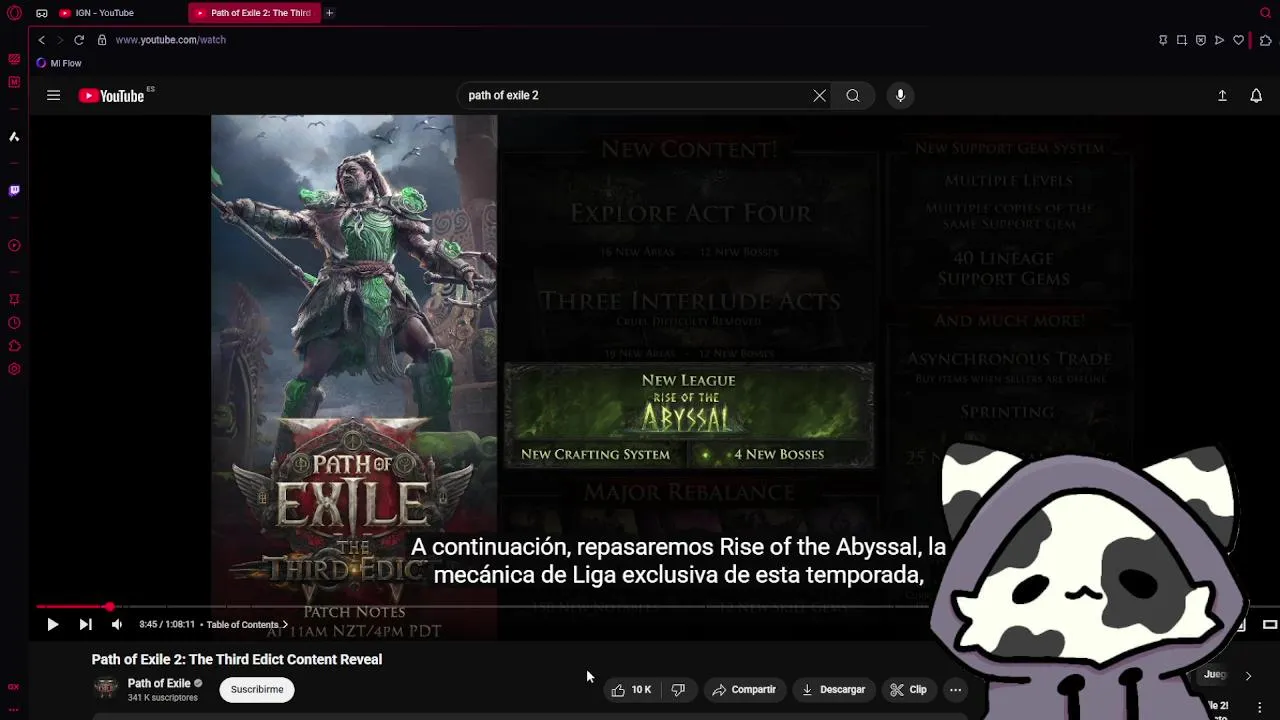Screen dimensions: 1280x720
Task: Open the Twitch panel in sidebar
Action: click(x=14, y=190)
